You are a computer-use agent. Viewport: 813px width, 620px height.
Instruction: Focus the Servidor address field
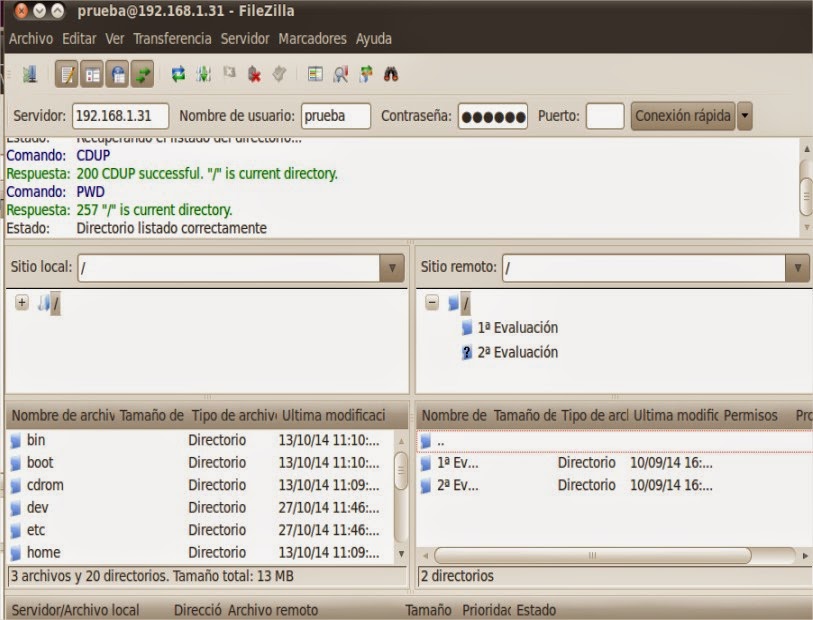pos(120,116)
